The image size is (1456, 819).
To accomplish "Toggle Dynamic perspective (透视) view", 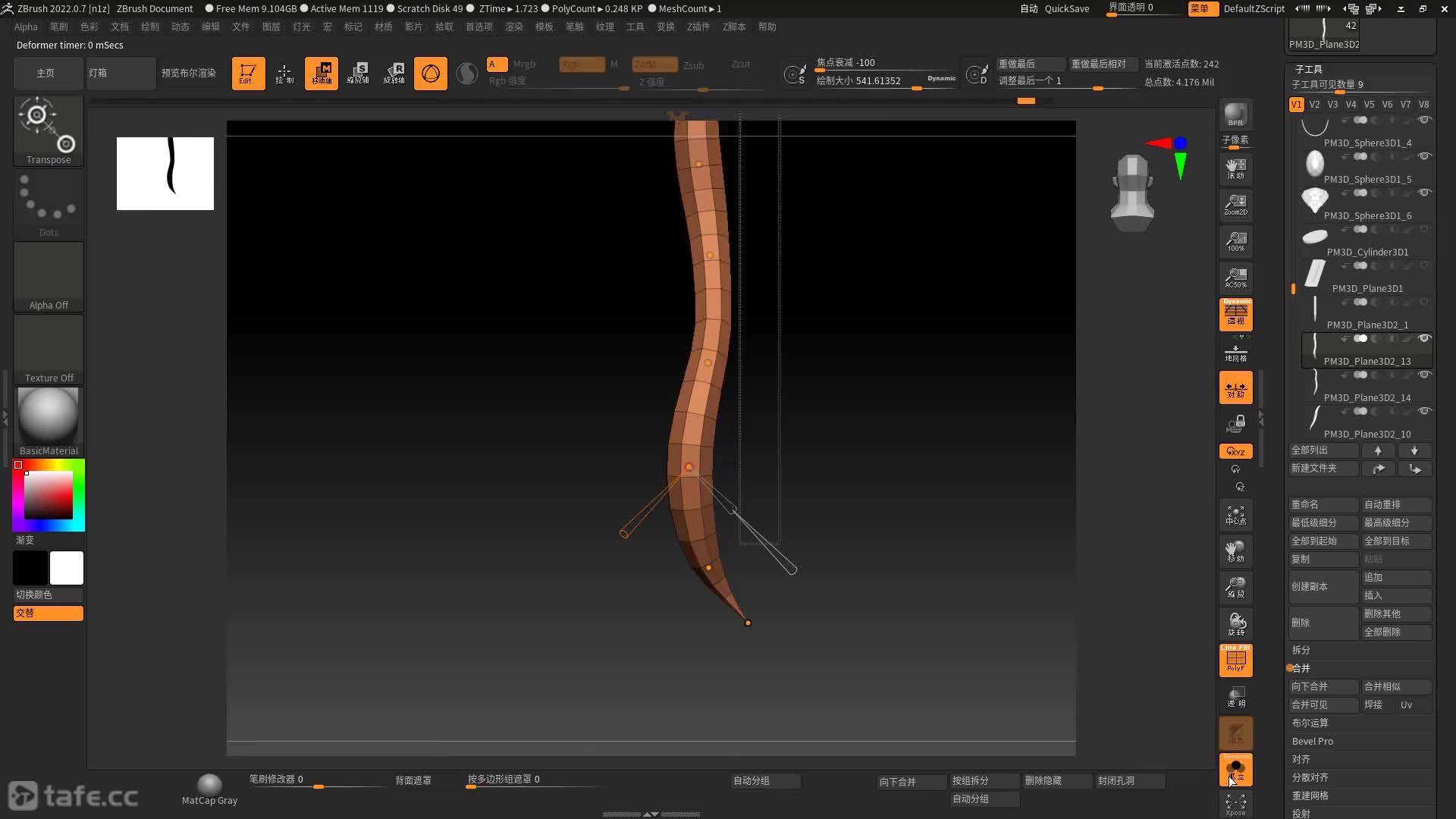I will pyautogui.click(x=1235, y=315).
